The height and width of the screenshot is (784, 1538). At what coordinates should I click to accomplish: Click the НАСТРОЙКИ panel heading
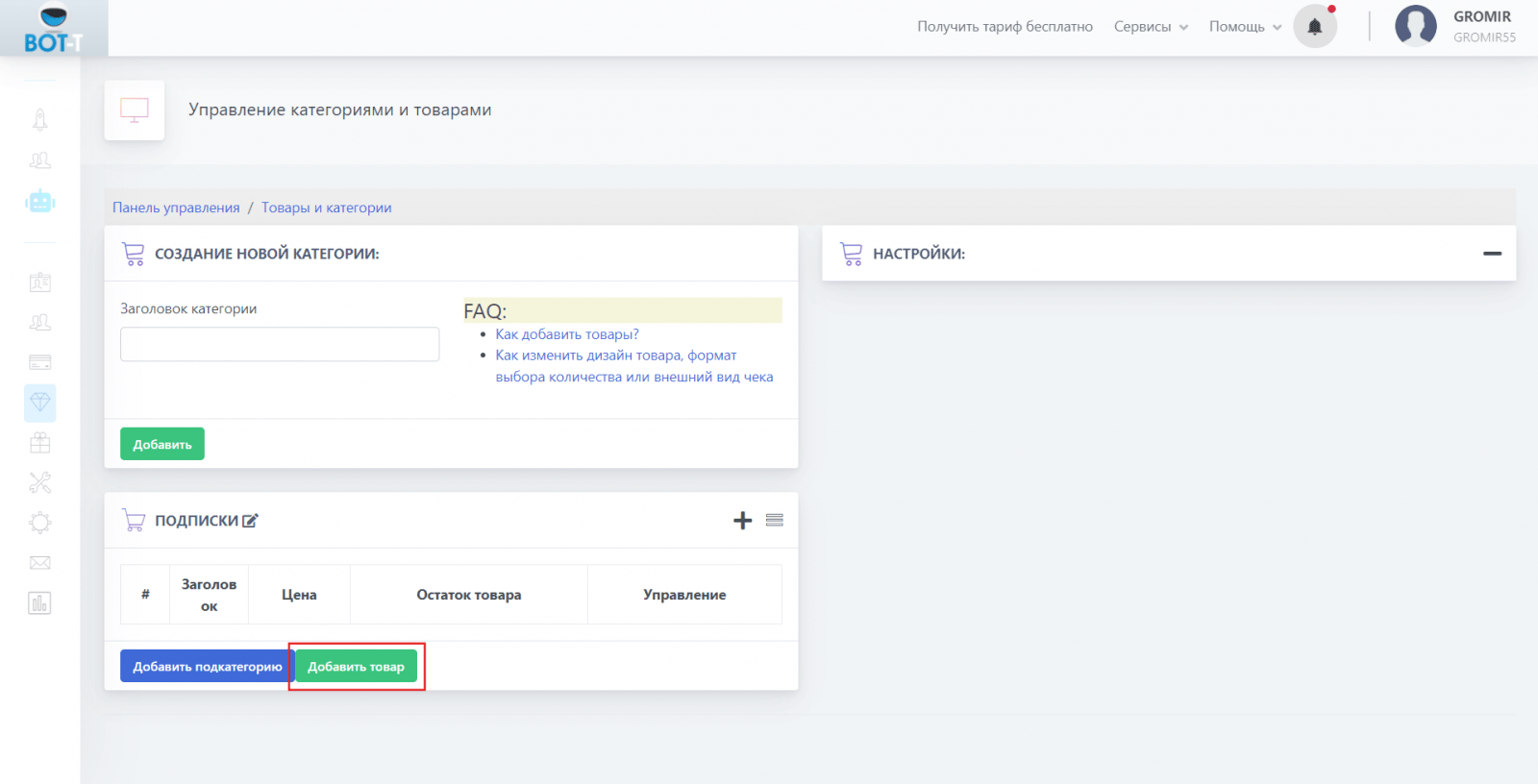point(919,254)
